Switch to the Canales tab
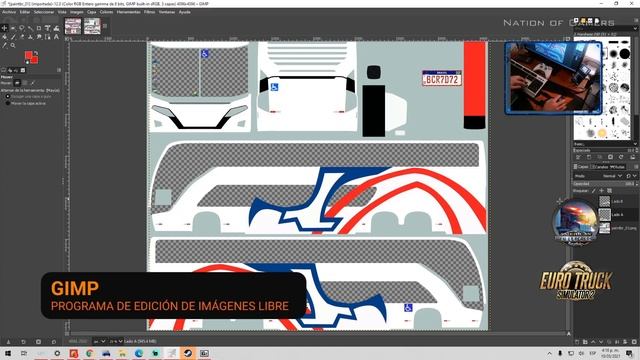The height and width of the screenshot is (360, 640). coord(600,167)
